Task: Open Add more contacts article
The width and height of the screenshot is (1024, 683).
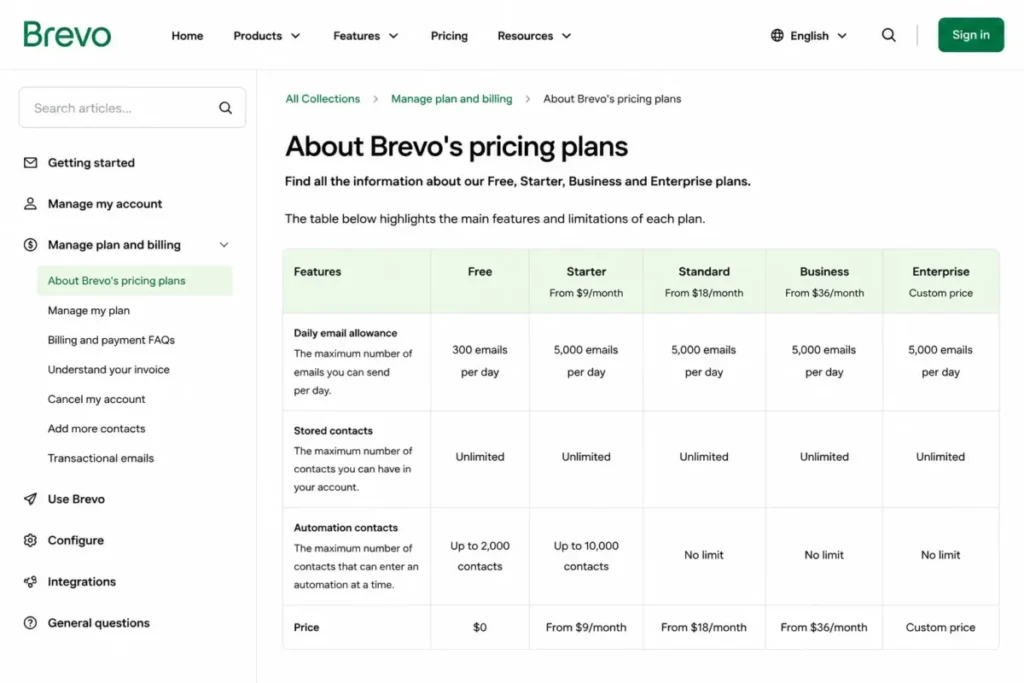Action: [x=96, y=428]
